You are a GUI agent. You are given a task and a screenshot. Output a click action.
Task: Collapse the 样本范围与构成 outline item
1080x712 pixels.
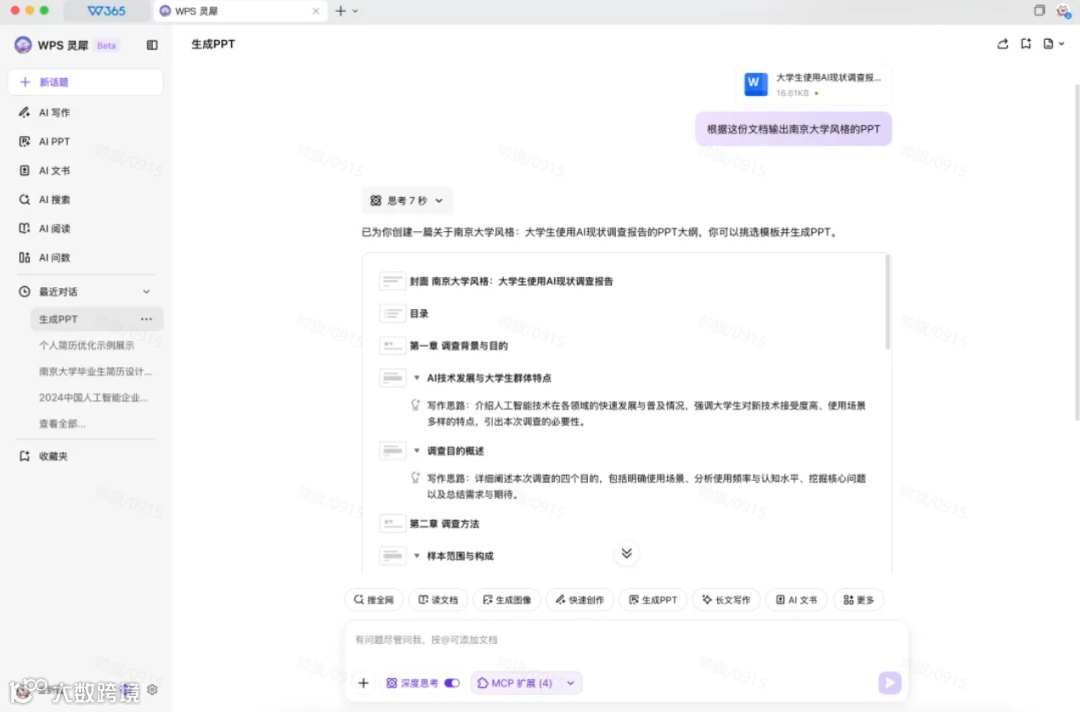coord(417,556)
